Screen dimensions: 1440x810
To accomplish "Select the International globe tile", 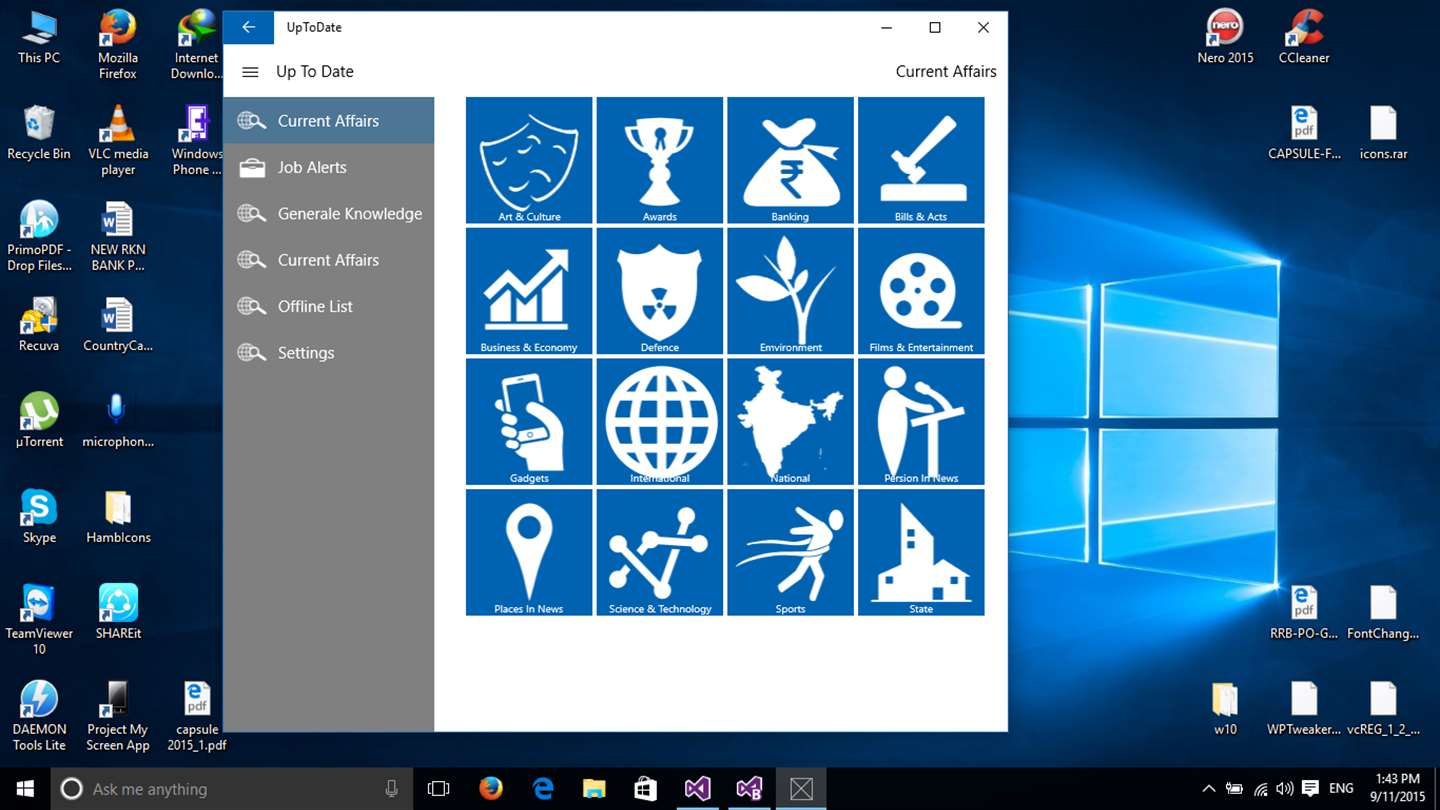I will coord(660,422).
